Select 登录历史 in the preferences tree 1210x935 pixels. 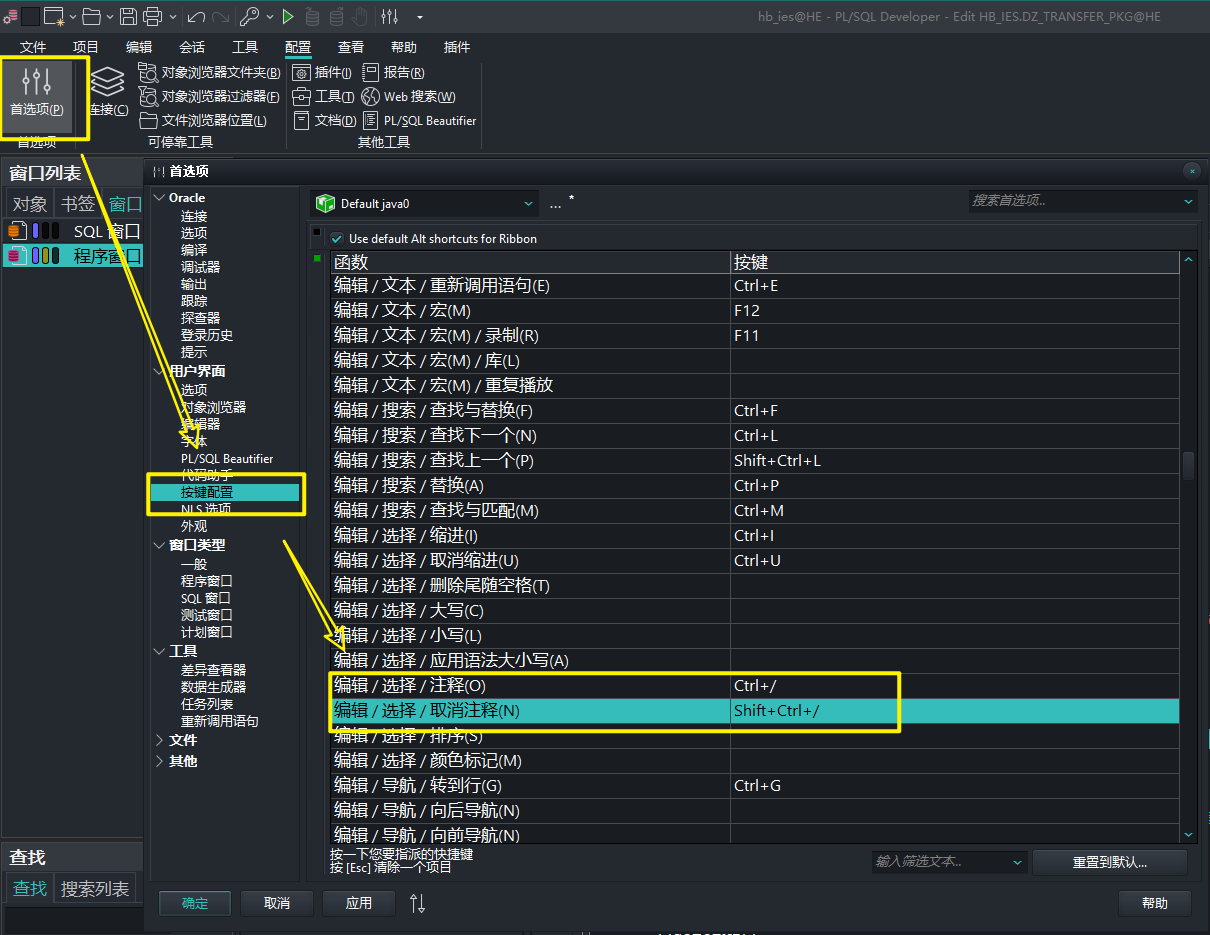pos(207,335)
